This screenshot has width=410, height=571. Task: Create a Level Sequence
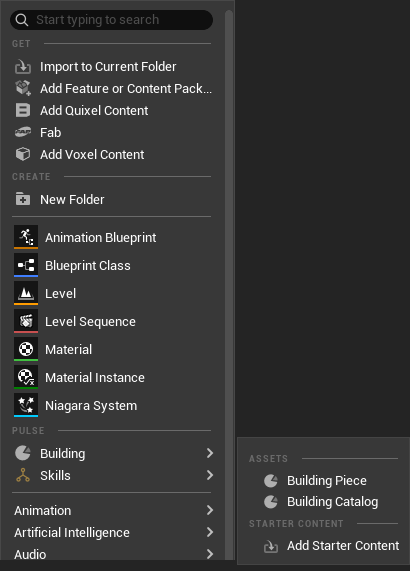point(112,321)
